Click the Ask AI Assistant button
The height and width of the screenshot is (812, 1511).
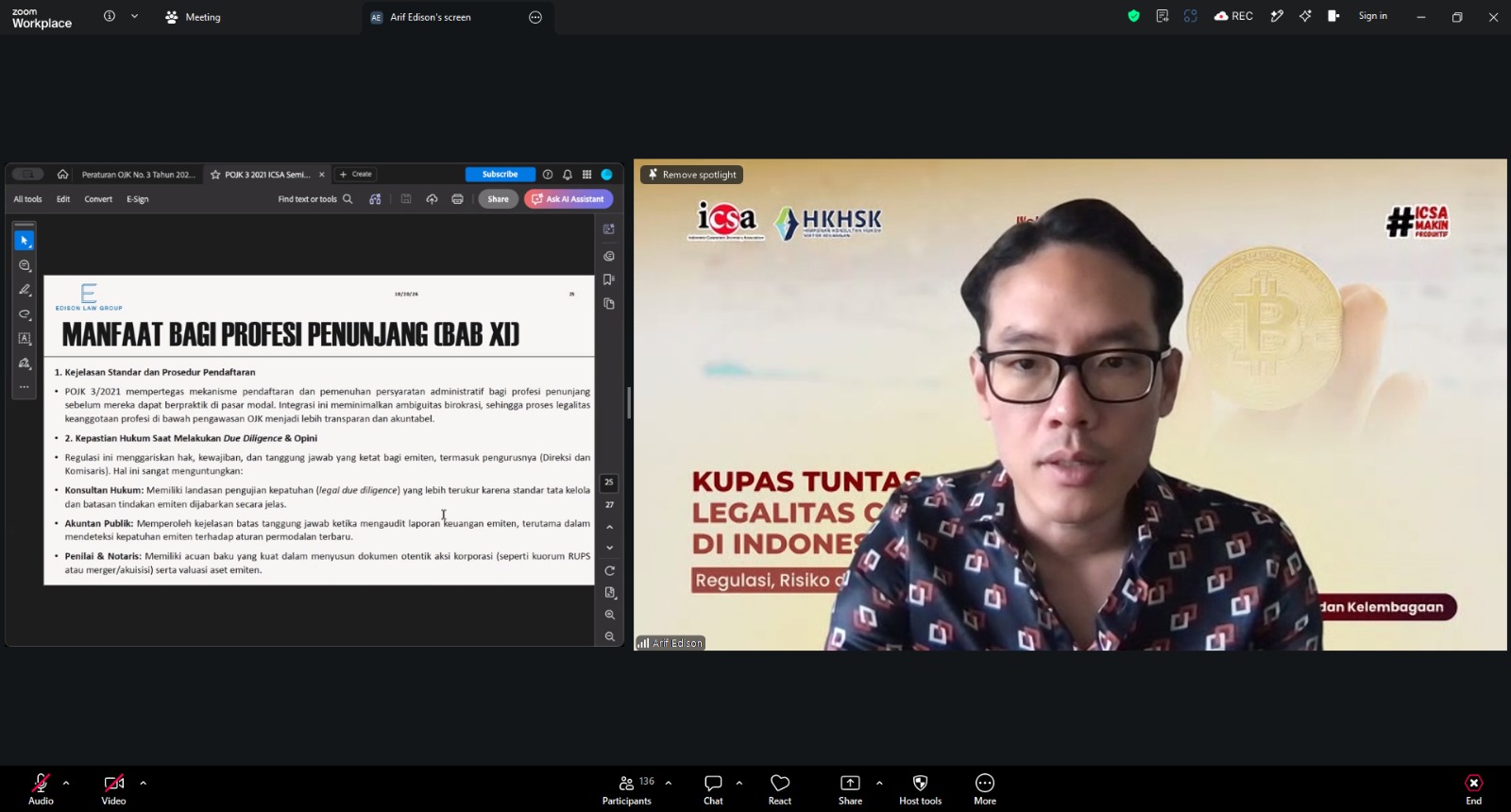[x=569, y=199]
